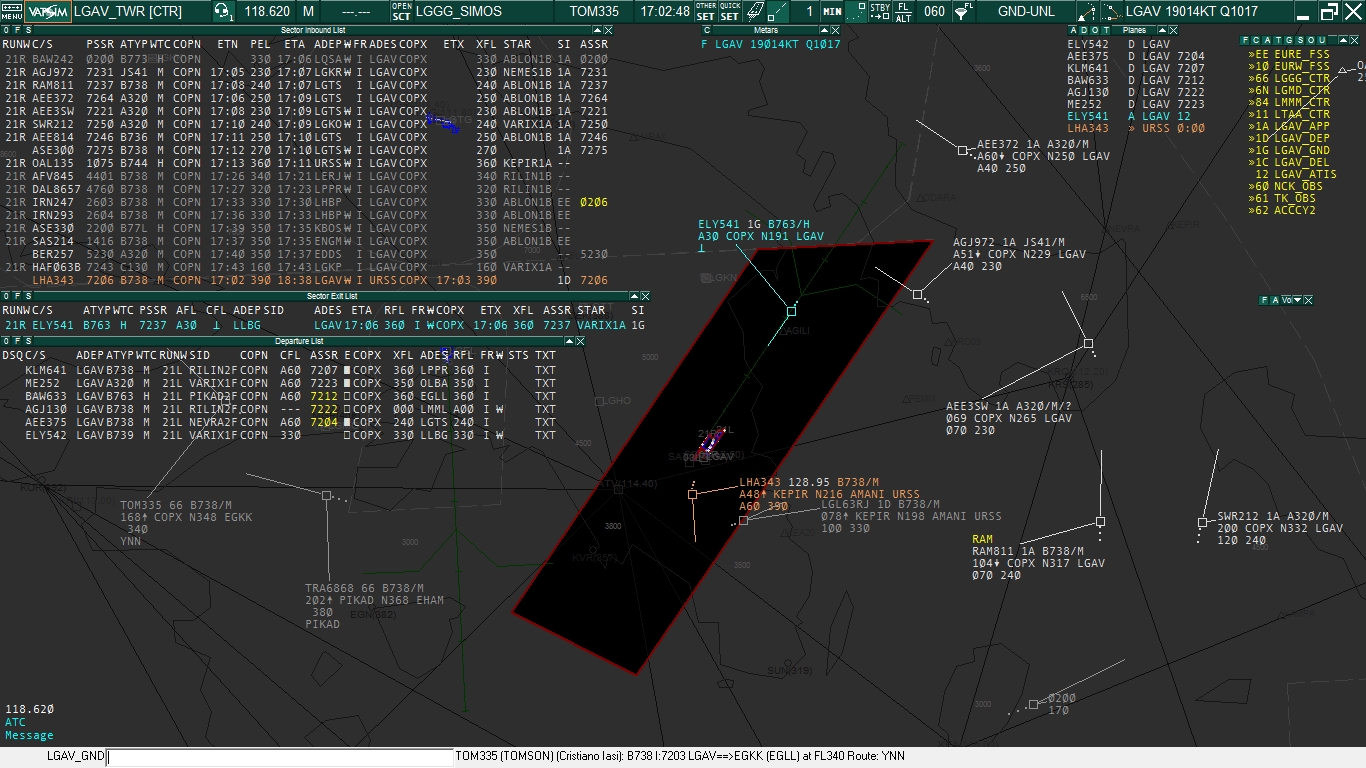Open the LGAV_TWR callsign connection field
Screen dimensions: 1366x768
point(142,12)
